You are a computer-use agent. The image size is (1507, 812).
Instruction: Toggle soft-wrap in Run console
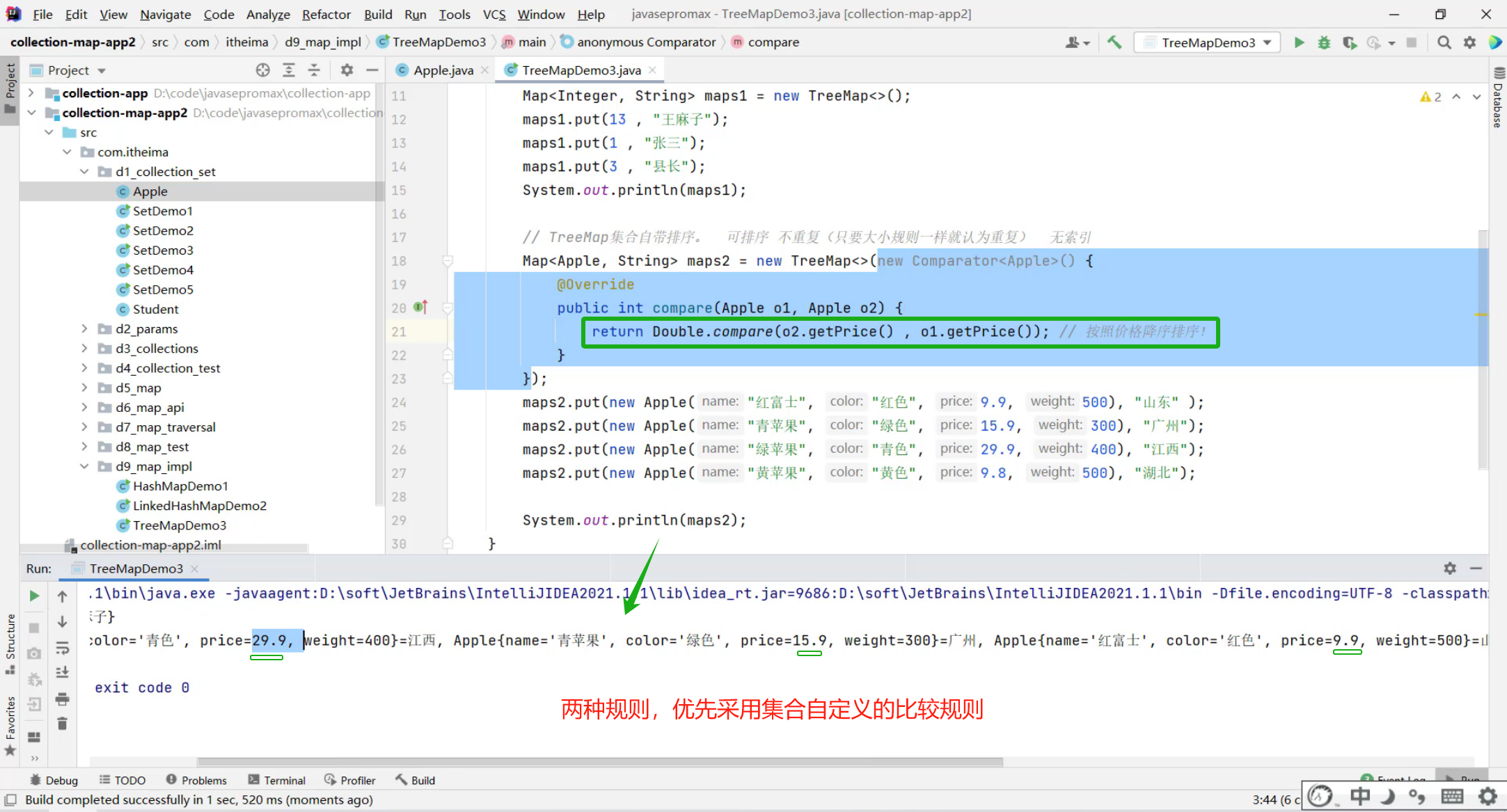click(x=62, y=648)
